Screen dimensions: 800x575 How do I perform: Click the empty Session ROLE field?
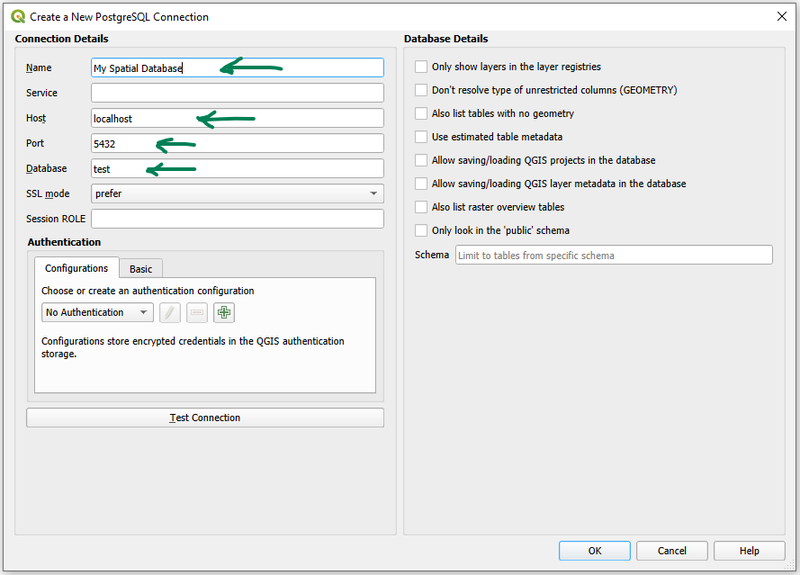point(237,219)
